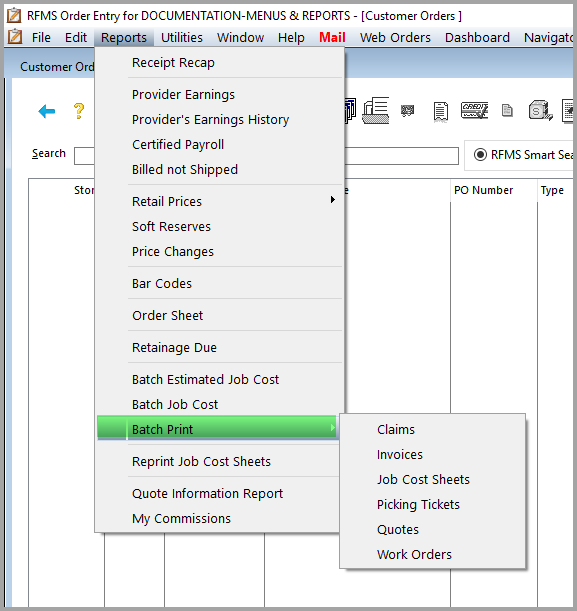577x611 pixels.
Task: Open Order Sheet report
Action: pos(220,316)
